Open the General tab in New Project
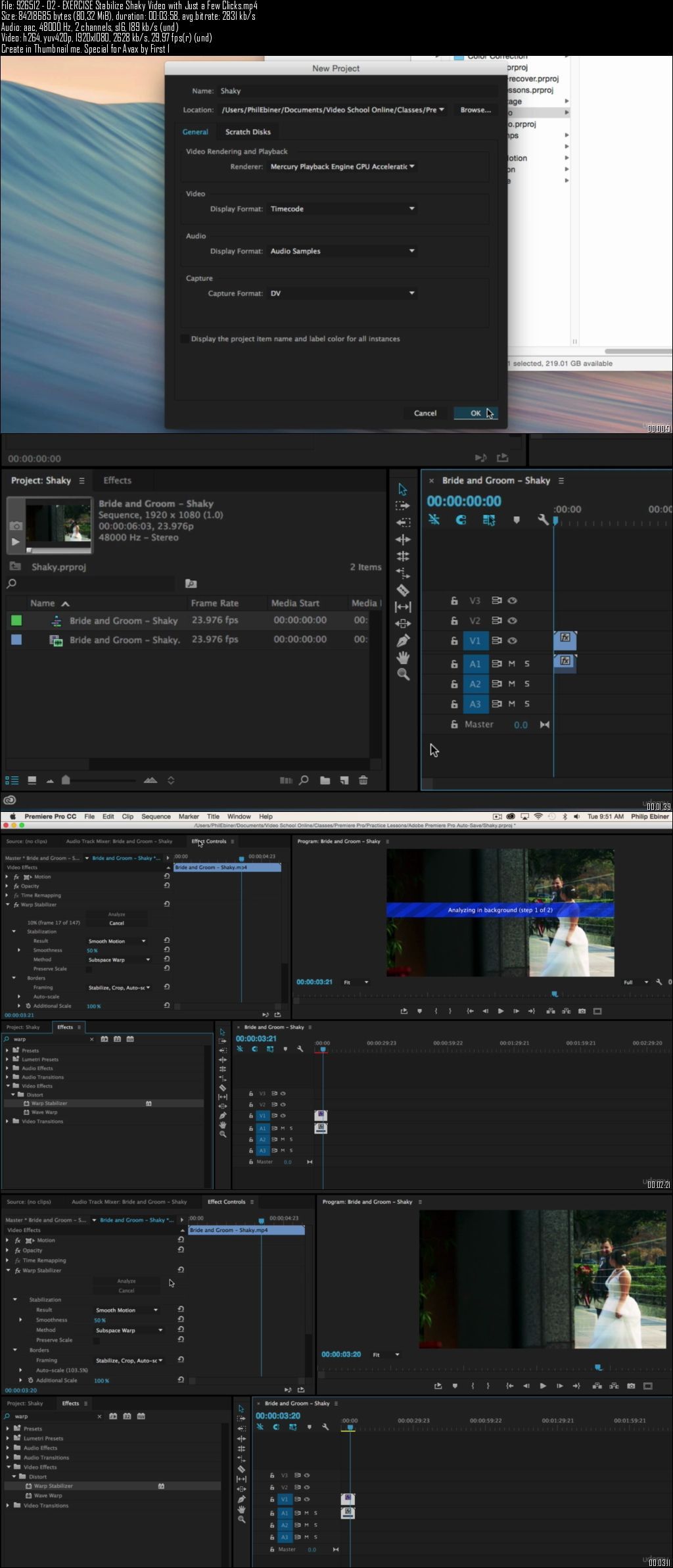The image size is (673, 1568). click(195, 131)
